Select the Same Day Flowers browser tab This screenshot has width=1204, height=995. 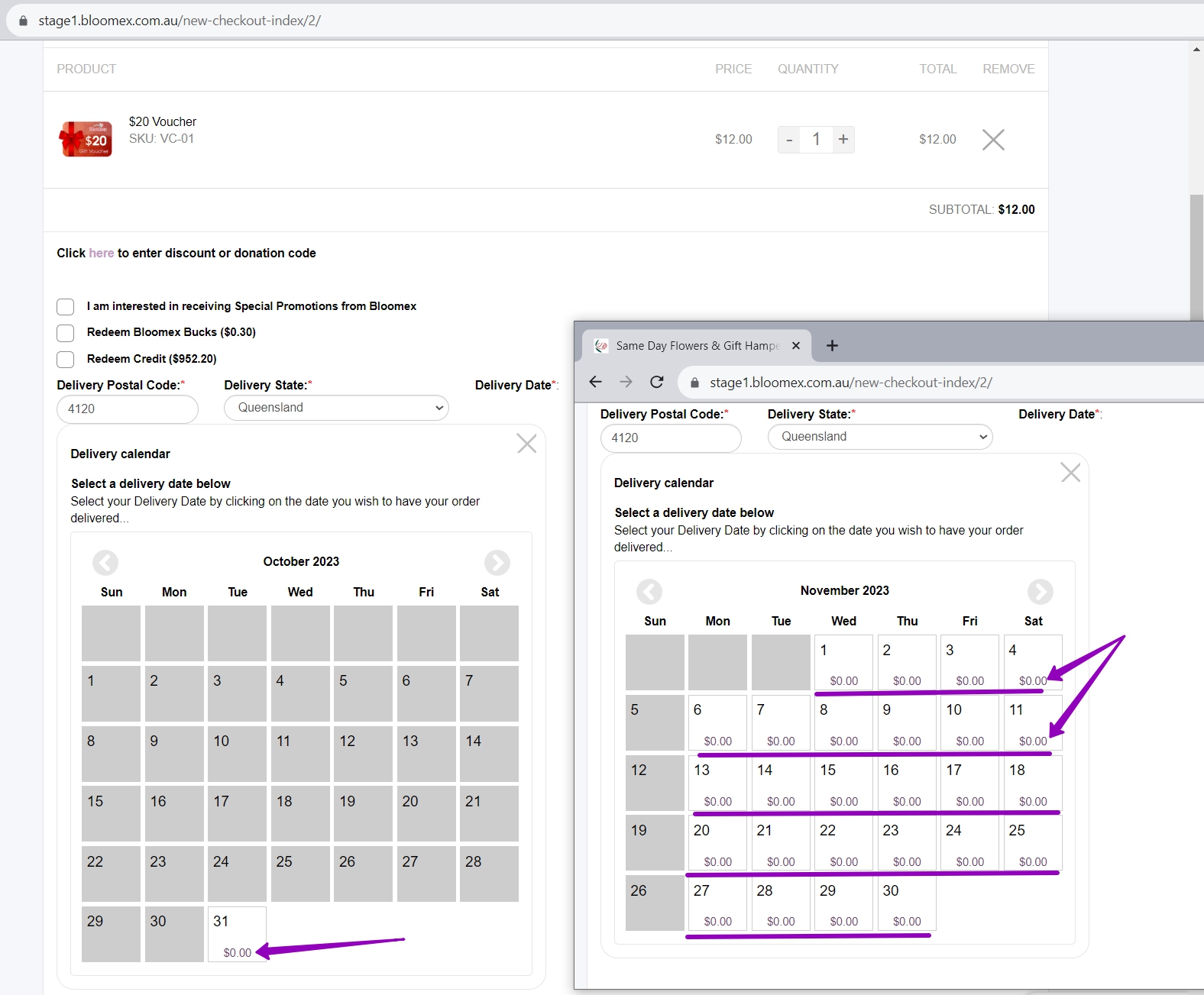(696, 346)
